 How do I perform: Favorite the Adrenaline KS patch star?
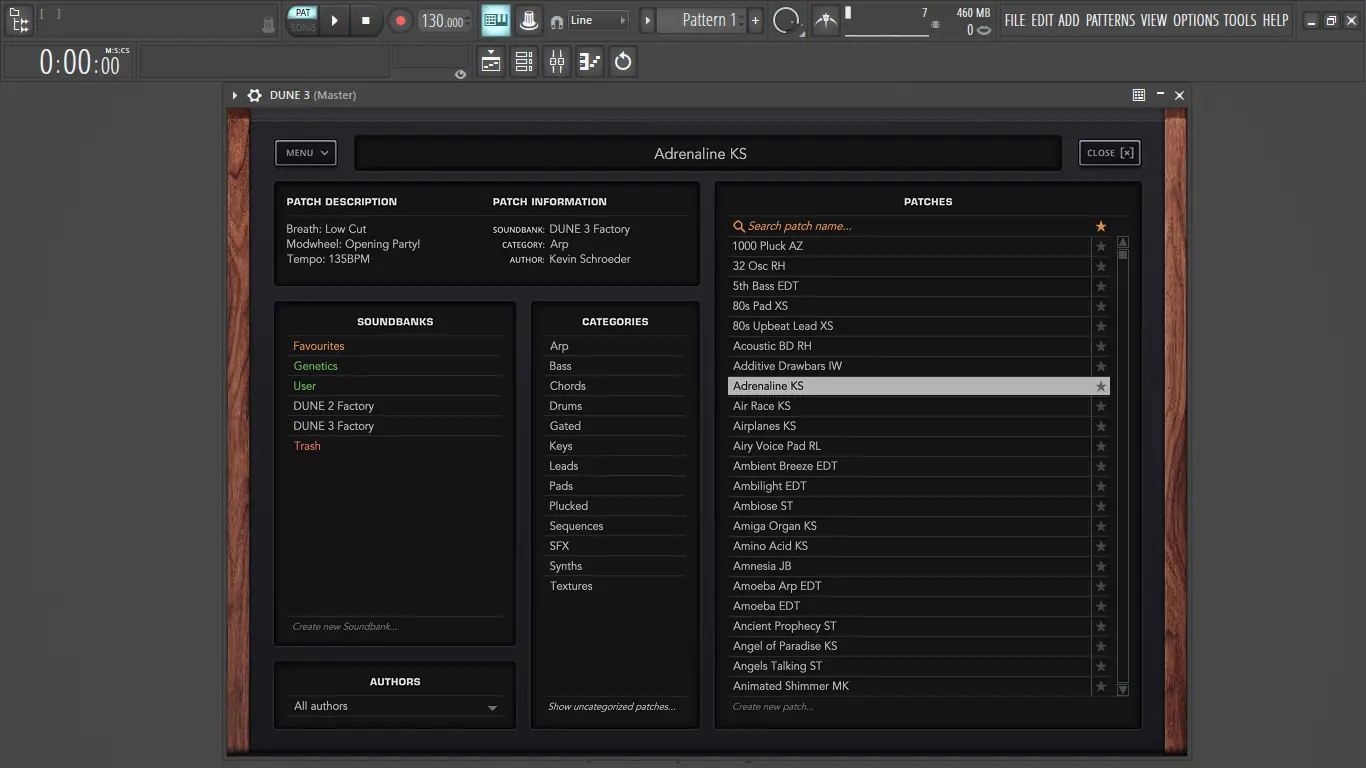[x=1101, y=386]
